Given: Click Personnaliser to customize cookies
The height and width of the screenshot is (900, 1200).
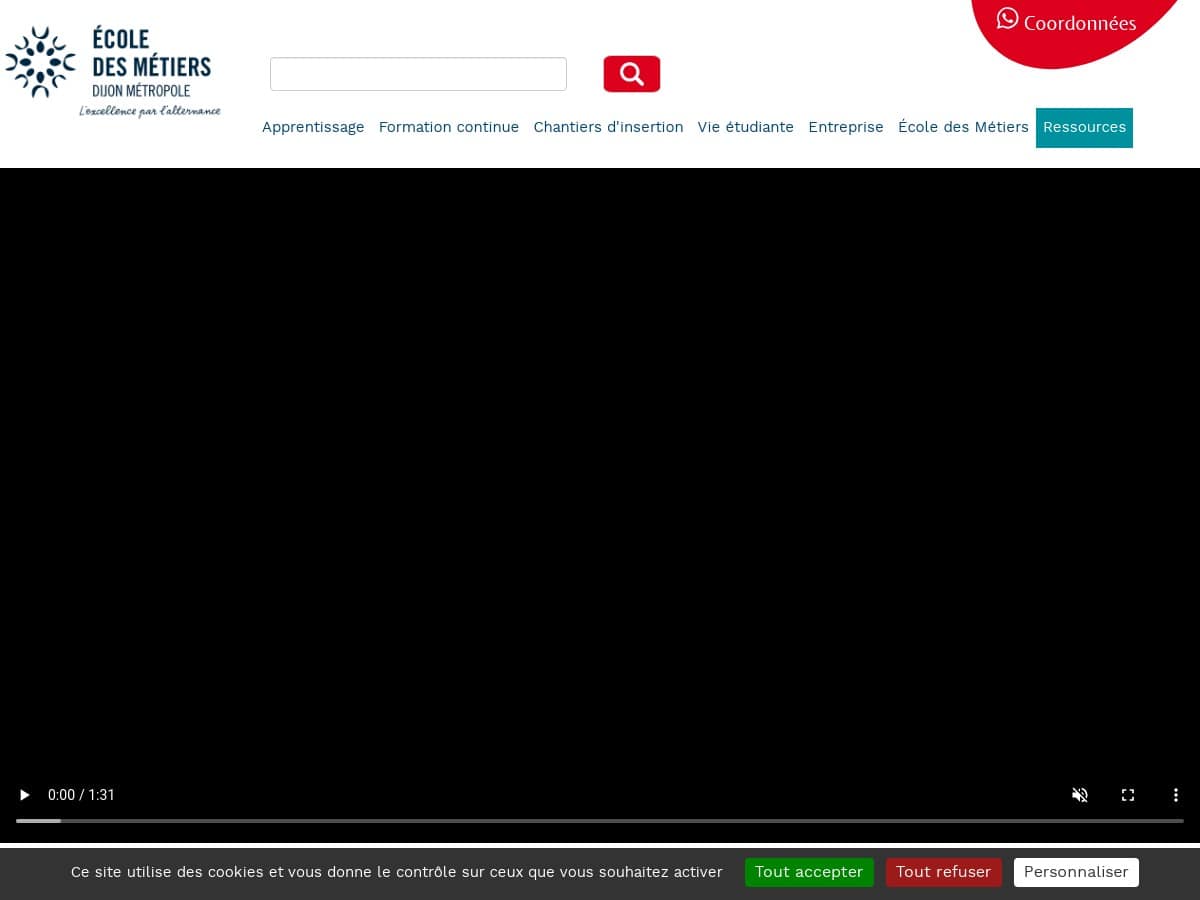Looking at the screenshot, I should 1076,872.
